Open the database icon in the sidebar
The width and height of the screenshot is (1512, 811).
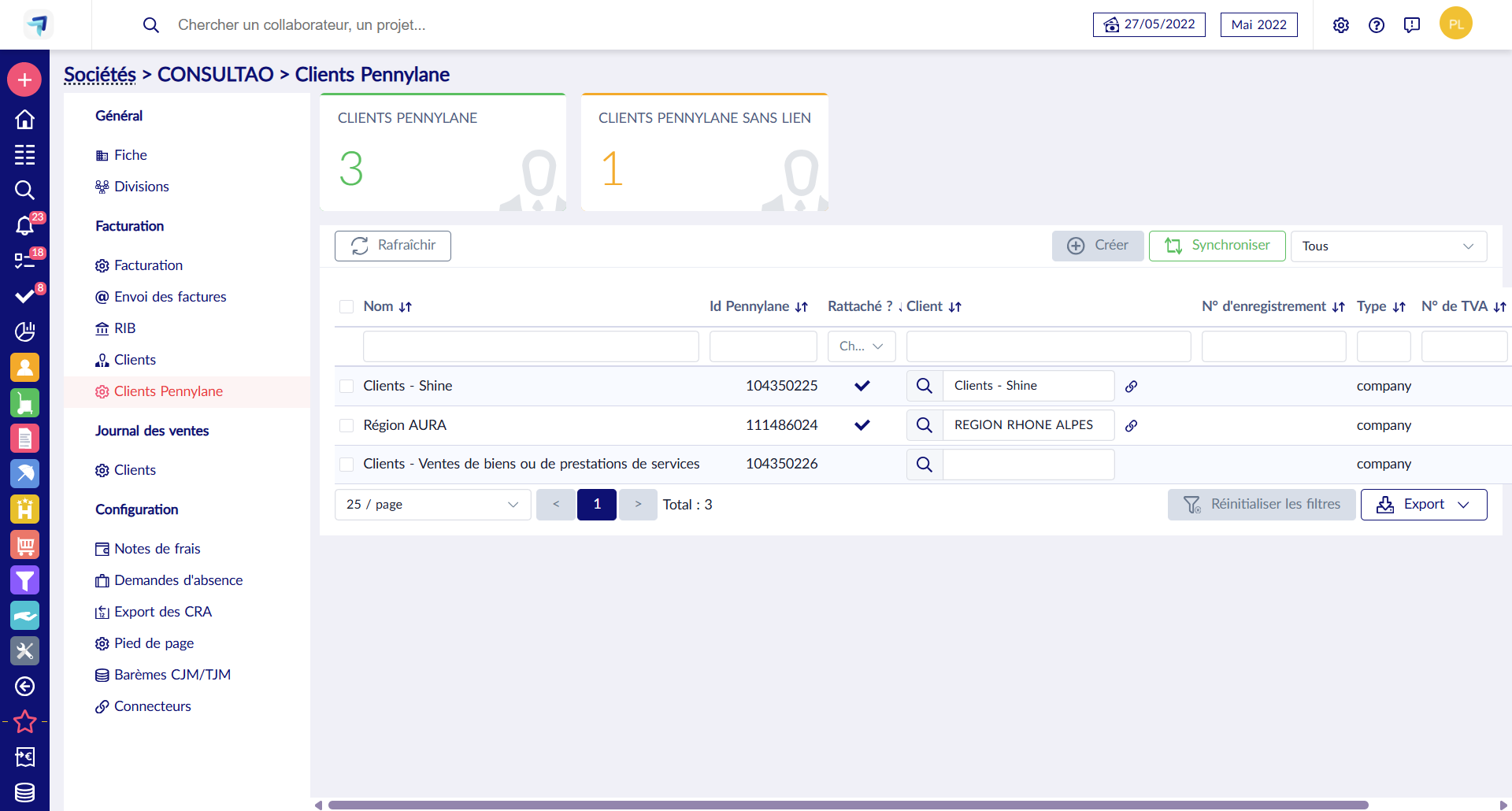tap(24, 792)
